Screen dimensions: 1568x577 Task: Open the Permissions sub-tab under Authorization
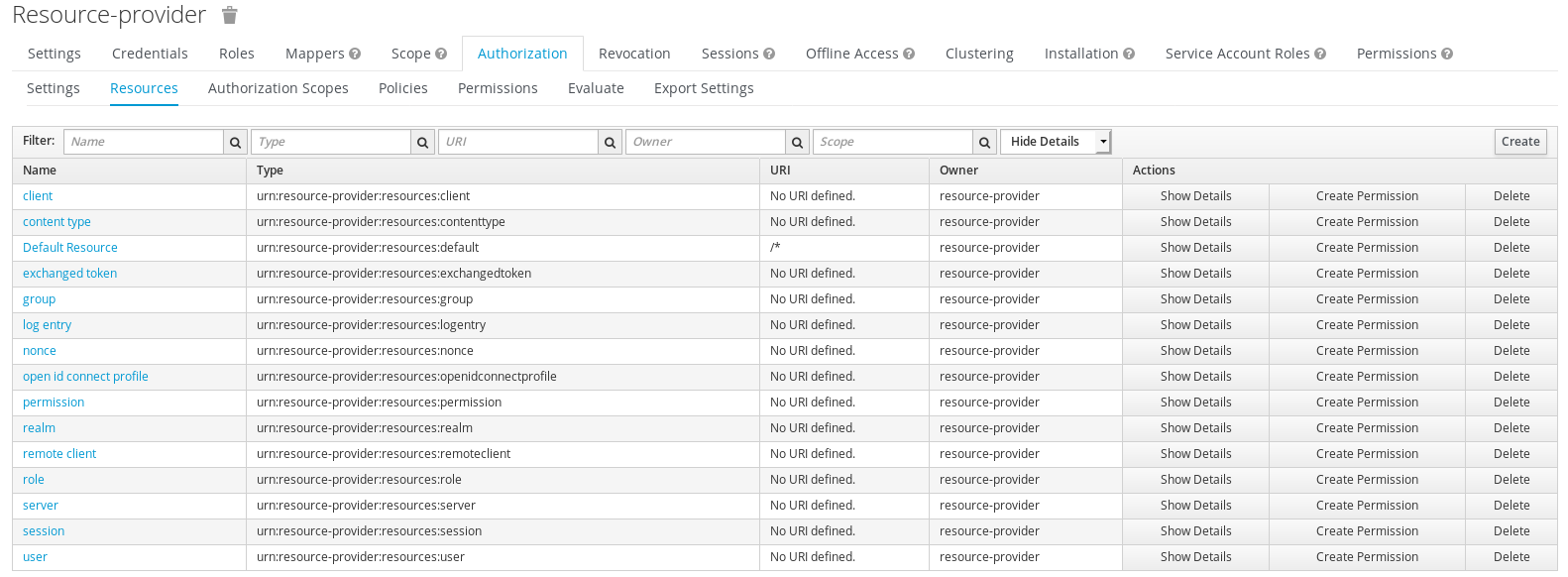498,88
